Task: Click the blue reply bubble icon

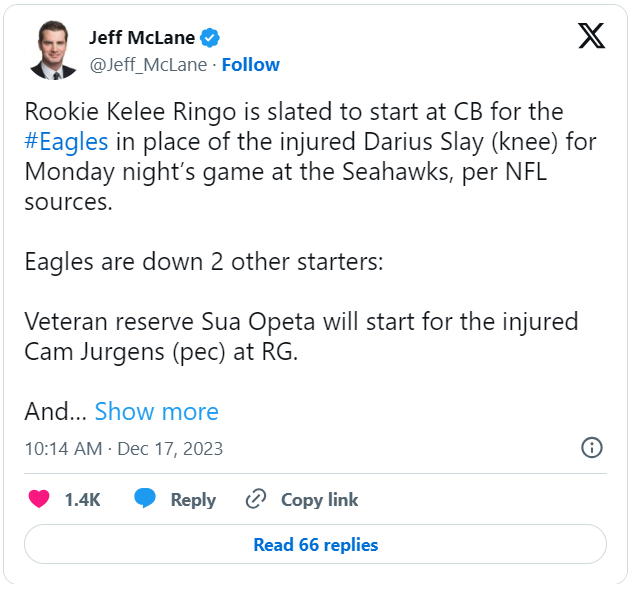Action: (x=145, y=499)
